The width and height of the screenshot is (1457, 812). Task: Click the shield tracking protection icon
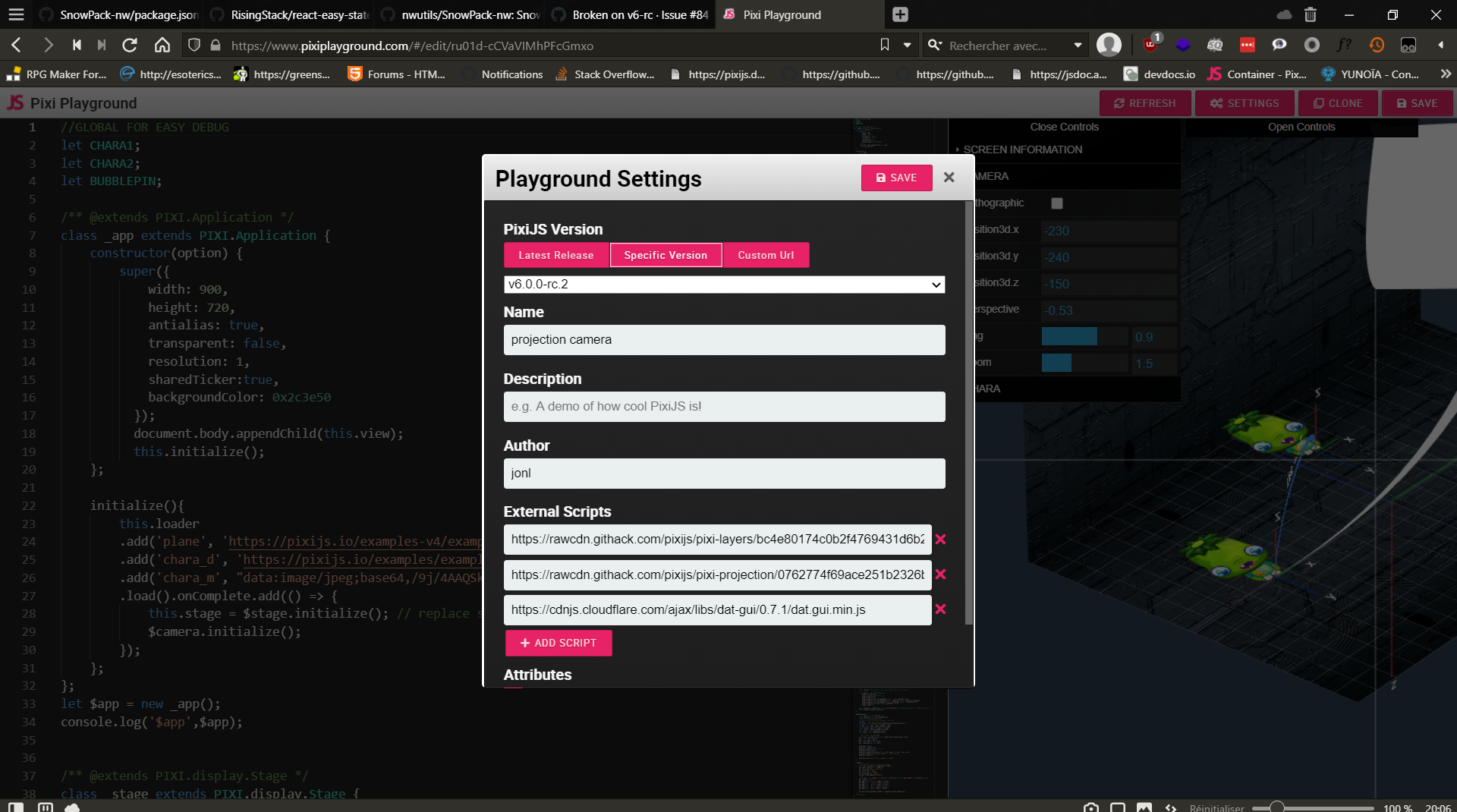pos(194,45)
